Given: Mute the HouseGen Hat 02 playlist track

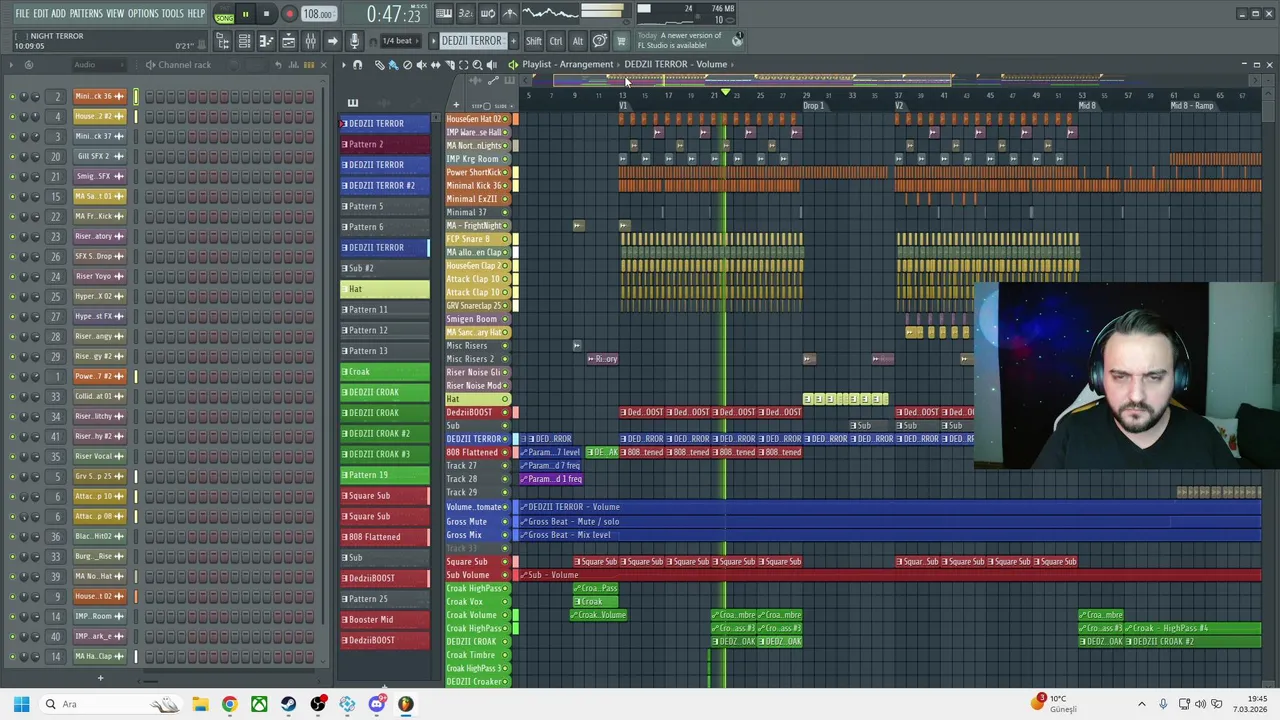Looking at the screenshot, I should [x=505, y=119].
